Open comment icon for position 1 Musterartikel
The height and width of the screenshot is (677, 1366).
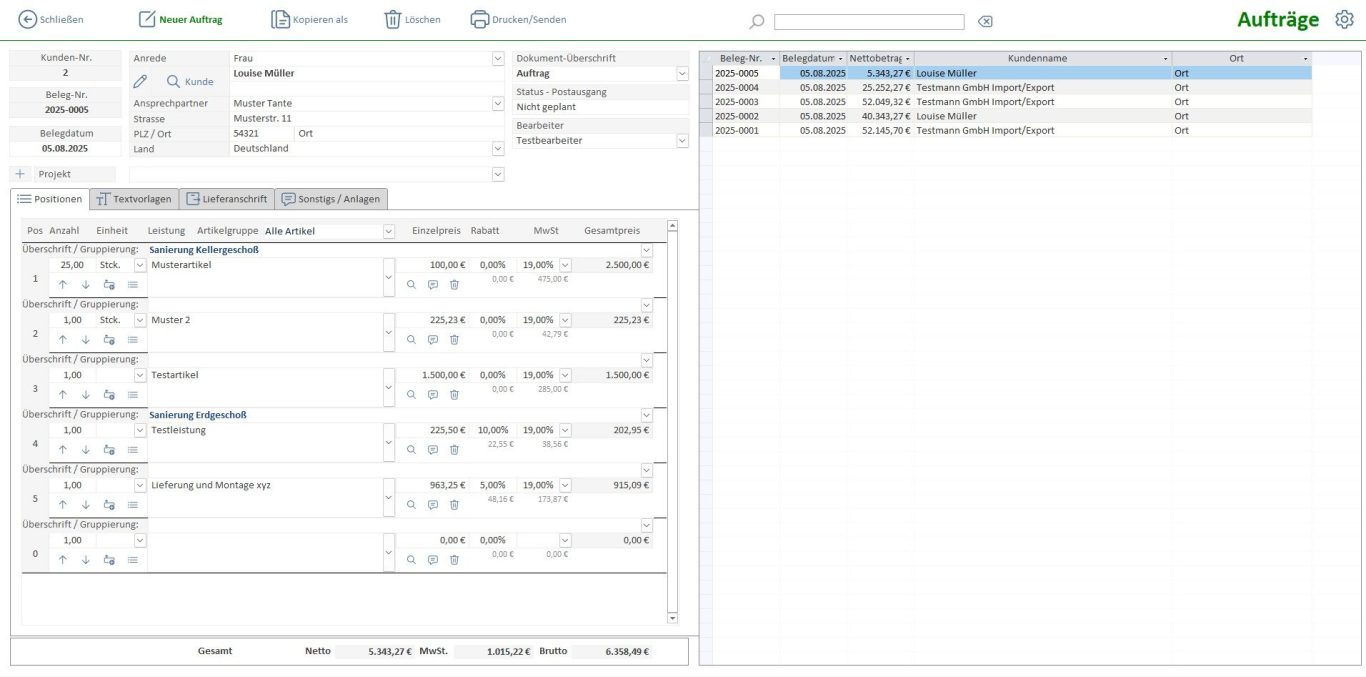(x=433, y=285)
